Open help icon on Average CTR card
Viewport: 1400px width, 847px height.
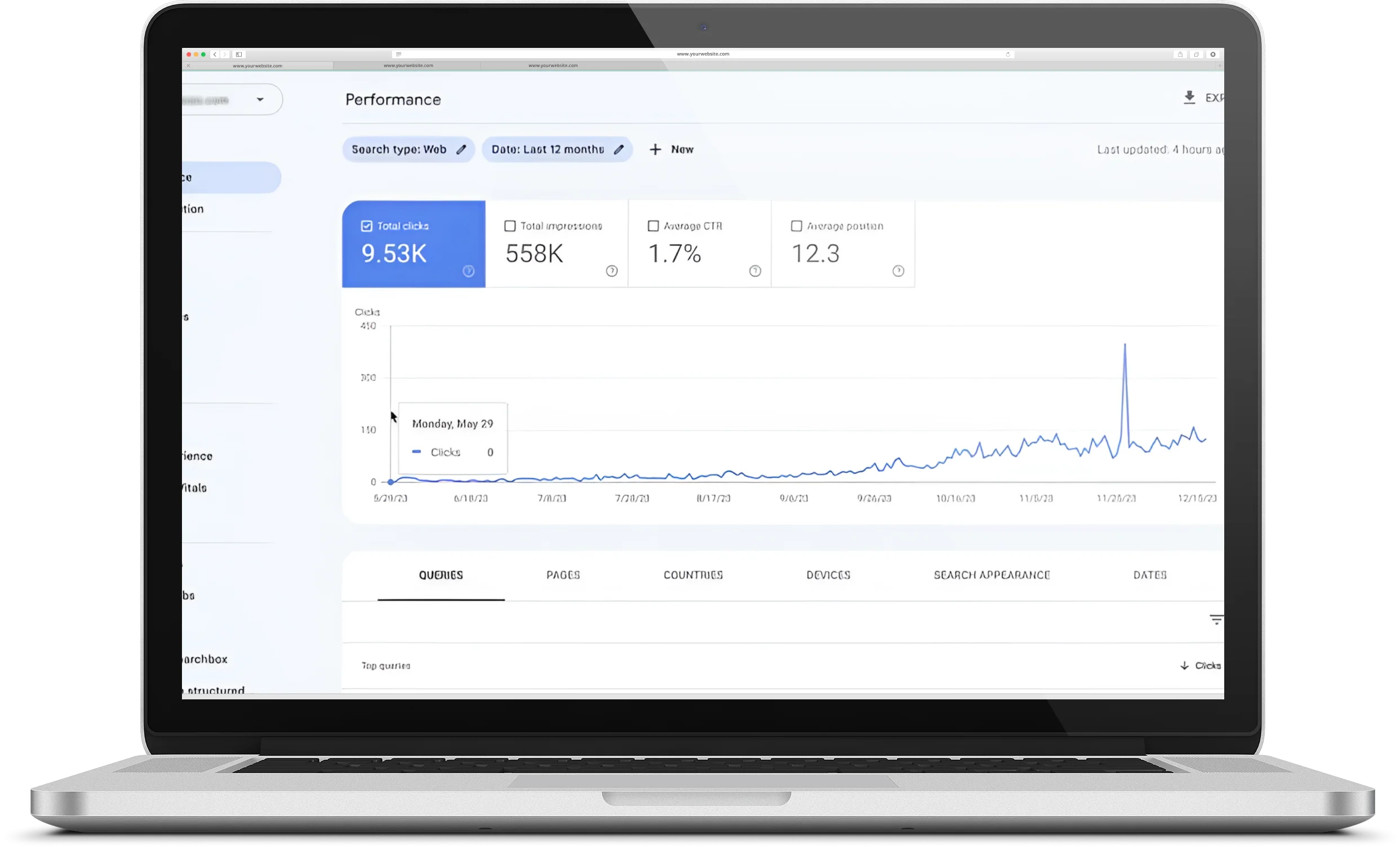click(x=754, y=271)
